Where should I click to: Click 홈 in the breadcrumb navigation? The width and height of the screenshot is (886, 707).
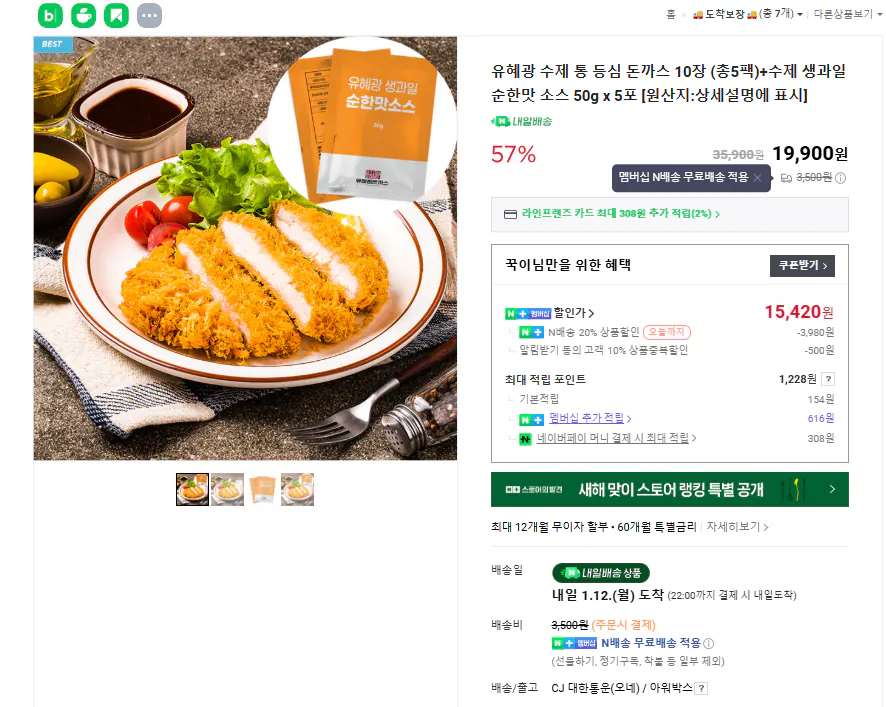tap(670, 13)
